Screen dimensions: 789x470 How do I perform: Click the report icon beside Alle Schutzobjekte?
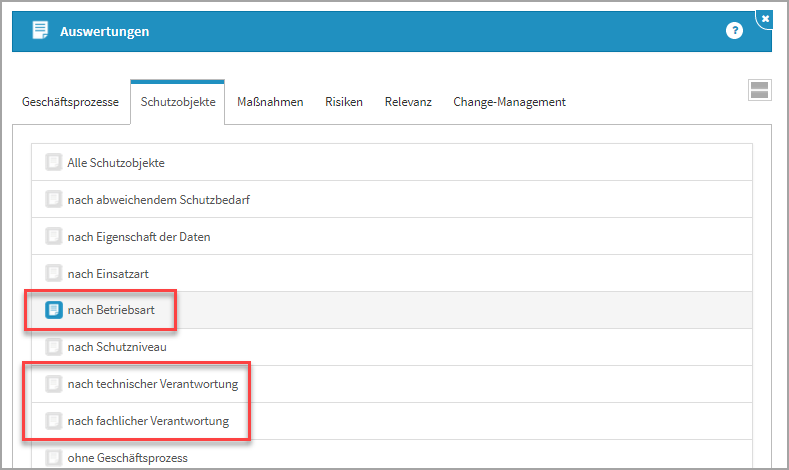[53, 162]
